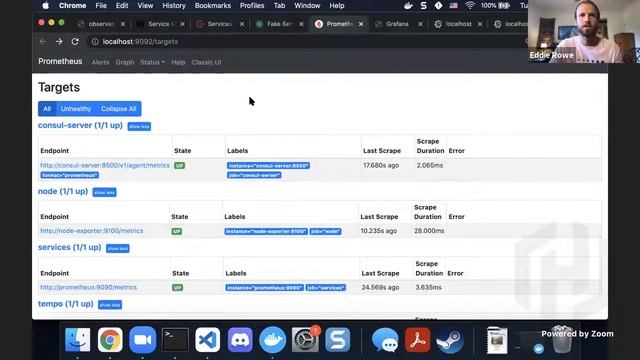Open Google Chrome in the dock
The height and width of the screenshot is (360, 640).
pyautogui.click(x=110, y=340)
